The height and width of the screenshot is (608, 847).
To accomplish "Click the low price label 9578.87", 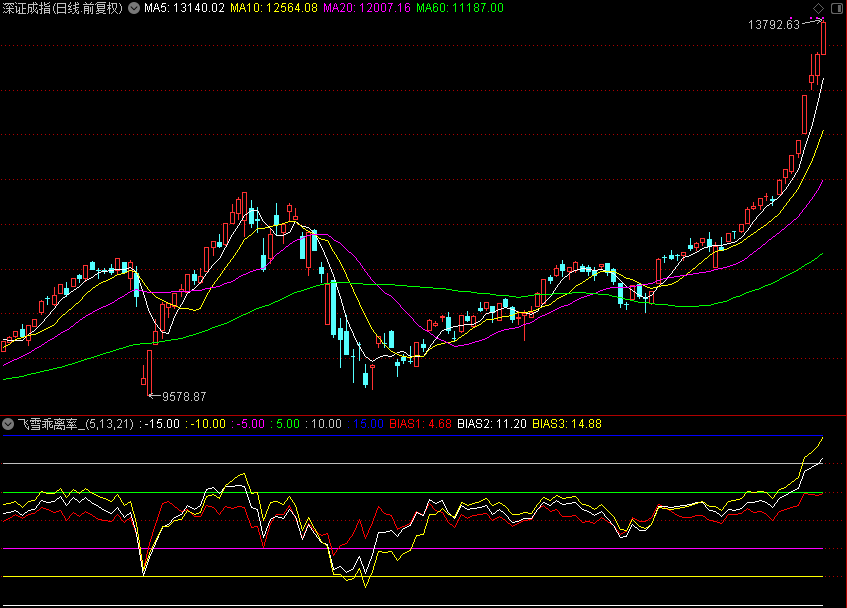I will pos(184,397).
